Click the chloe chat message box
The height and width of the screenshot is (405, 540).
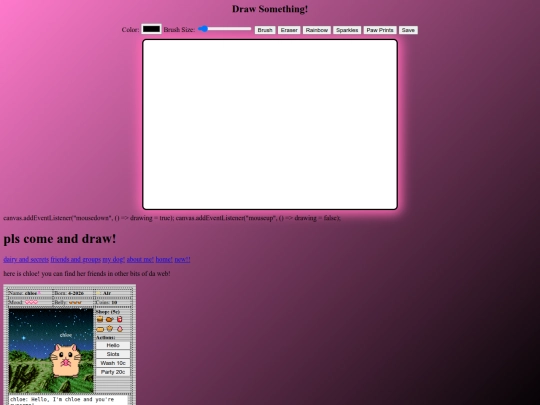tap(68, 400)
